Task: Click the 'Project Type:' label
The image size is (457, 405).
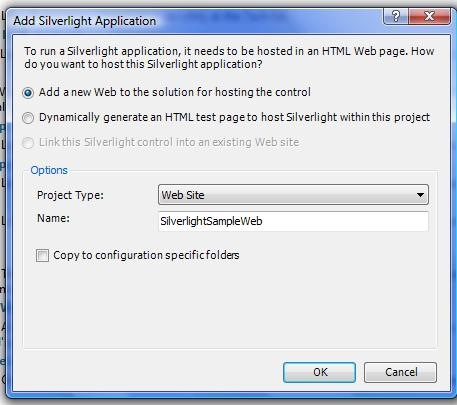Action: point(70,195)
